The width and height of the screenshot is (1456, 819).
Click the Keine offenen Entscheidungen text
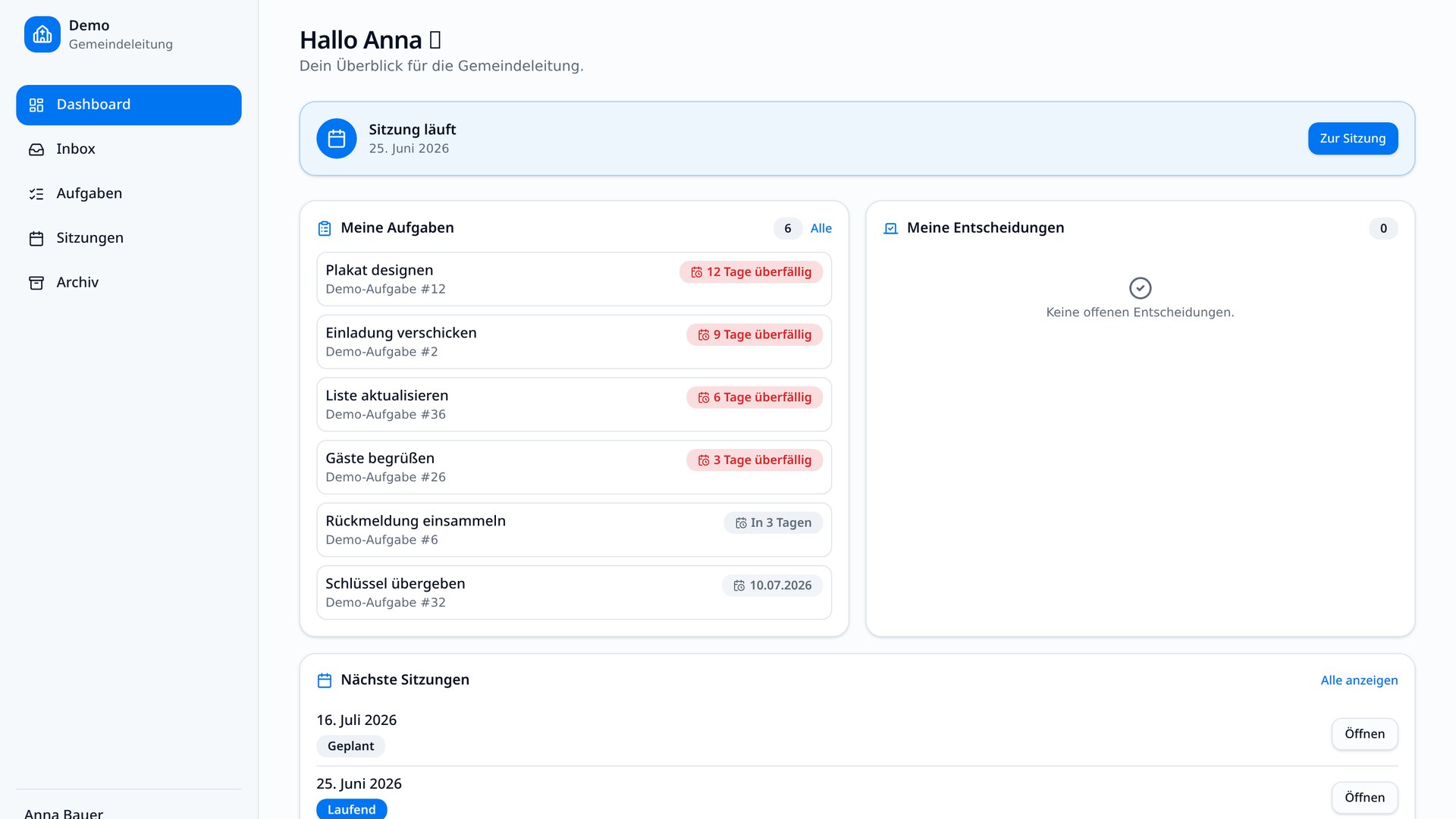point(1140,312)
